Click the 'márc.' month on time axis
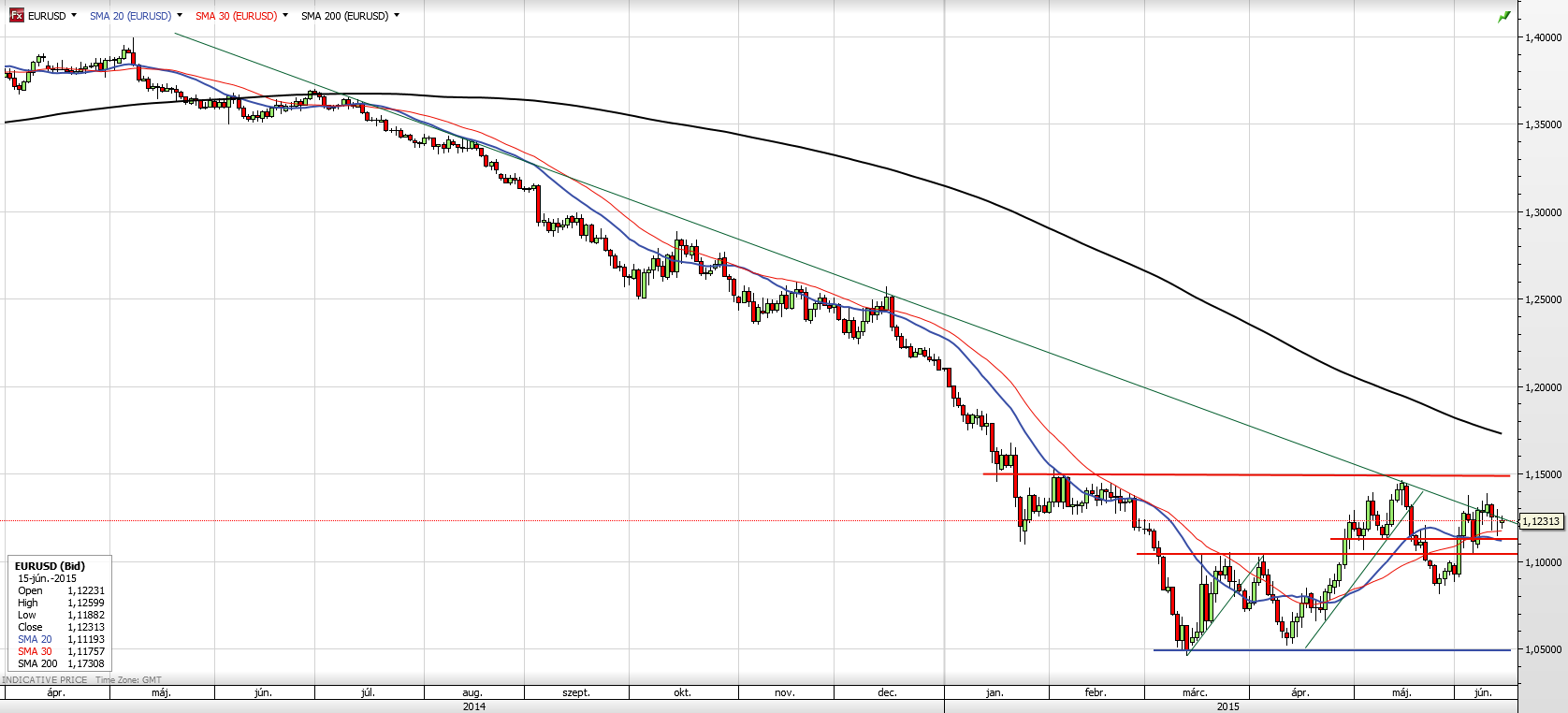Screen dimensions: 1568x713 pos(1195,692)
